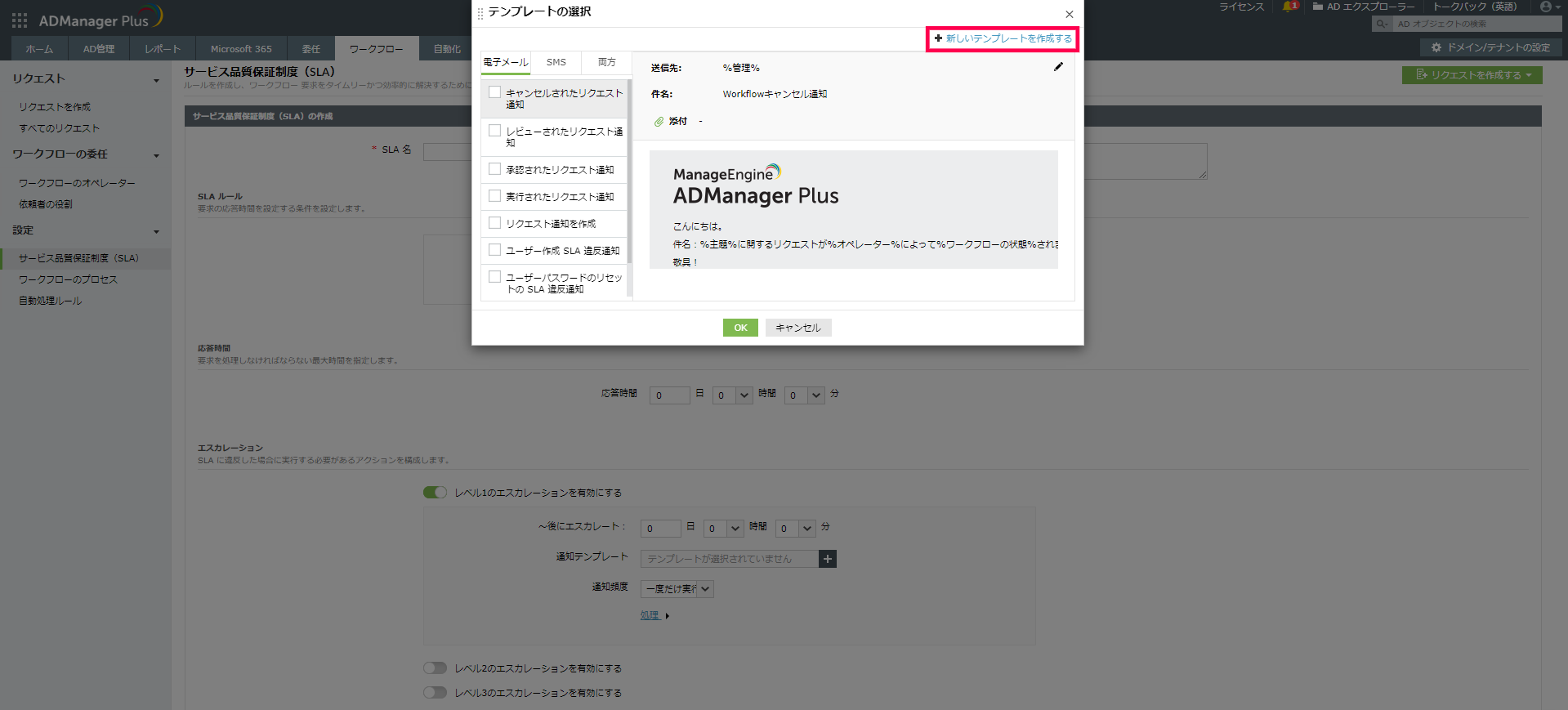Open the ワークフロー tab
Viewport: 1568px width, 710px height.
(377, 49)
